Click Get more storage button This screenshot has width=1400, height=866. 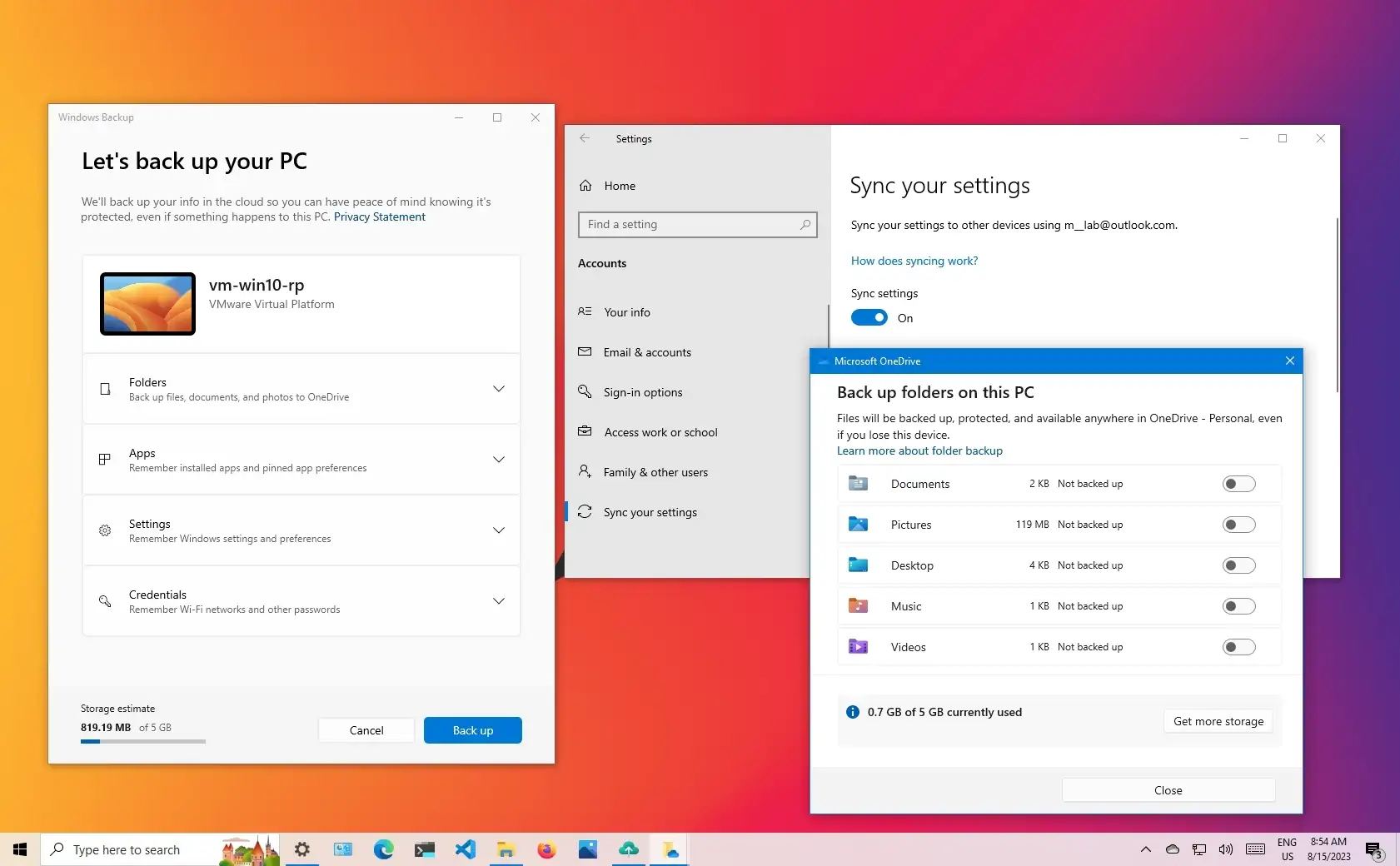(x=1218, y=721)
